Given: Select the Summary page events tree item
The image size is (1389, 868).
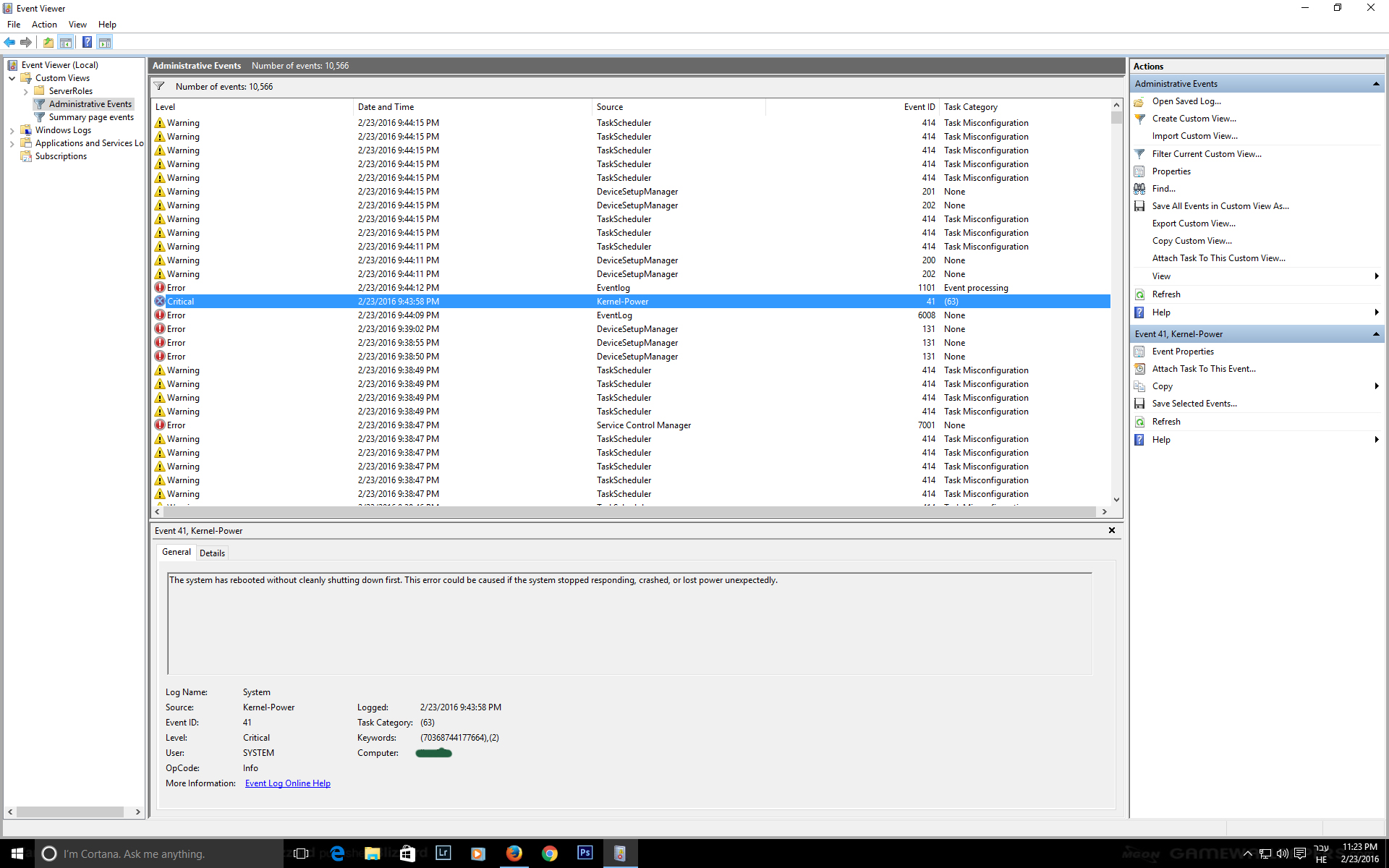Looking at the screenshot, I should pyautogui.click(x=91, y=117).
